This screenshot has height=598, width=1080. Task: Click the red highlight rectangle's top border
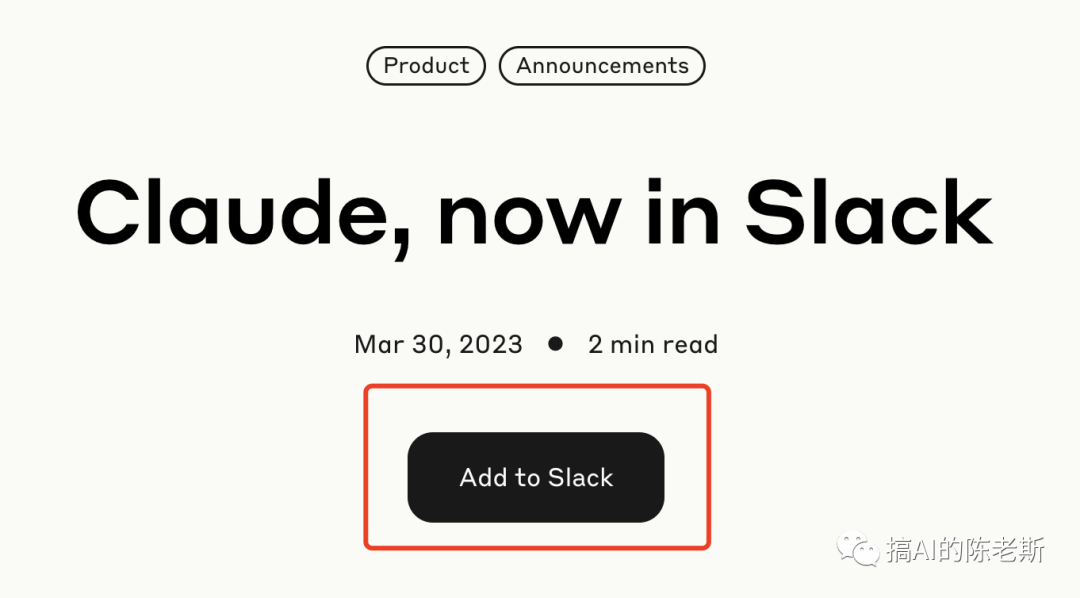pyautogui.click(x=537, y=386)
